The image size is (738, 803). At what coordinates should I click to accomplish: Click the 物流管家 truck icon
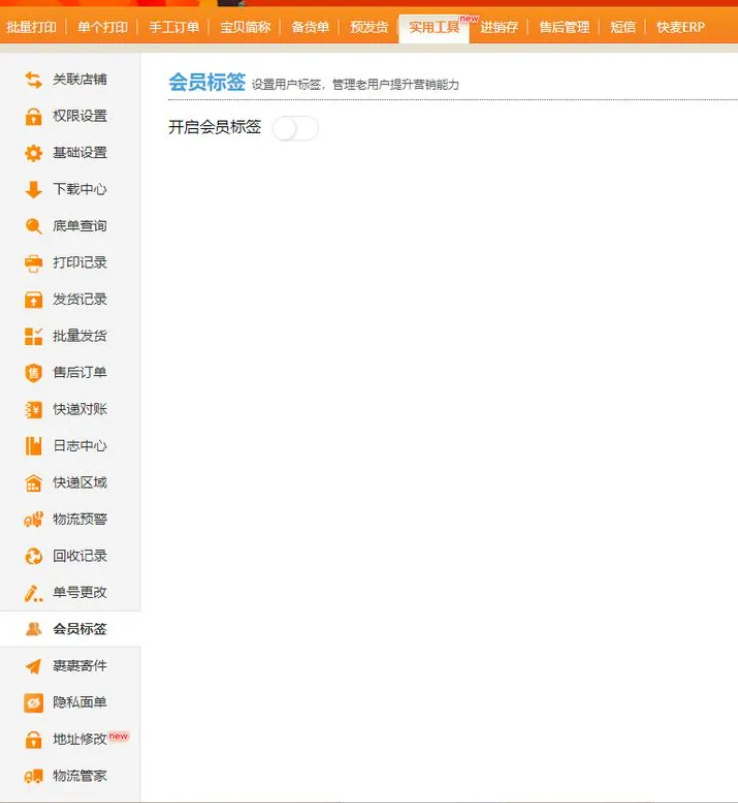click(x=33, y=776)
